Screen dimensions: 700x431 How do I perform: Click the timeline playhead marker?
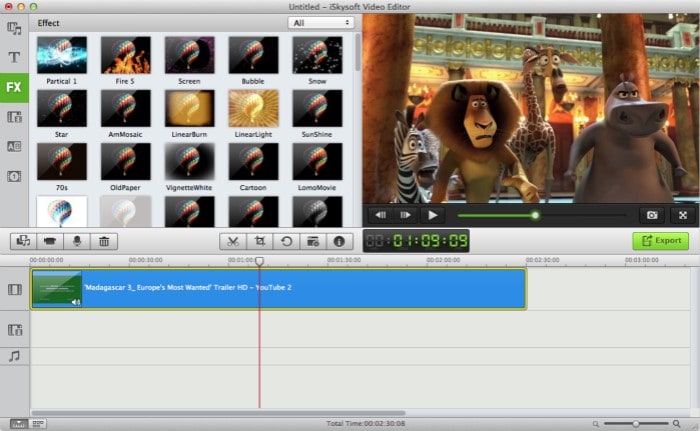(259, 260)
